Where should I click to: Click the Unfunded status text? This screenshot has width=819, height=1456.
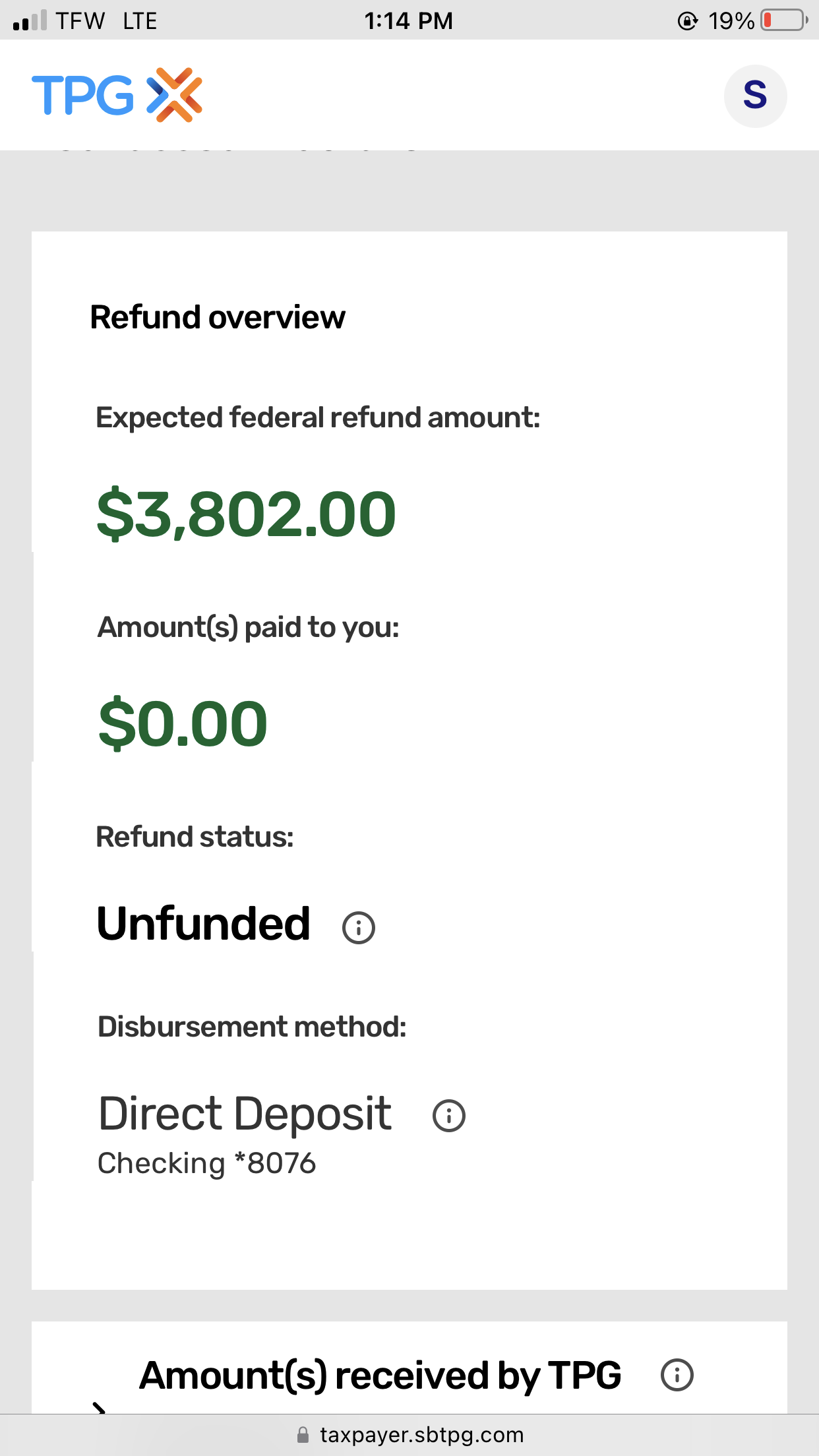pyautogui.click(x=204, y=923)
